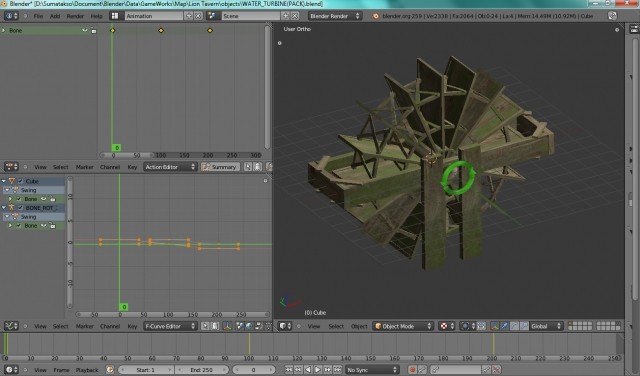Screen dimensions: 640x376
Task: Click the End: 250 frame field
Action: click(x=201, y=369)
